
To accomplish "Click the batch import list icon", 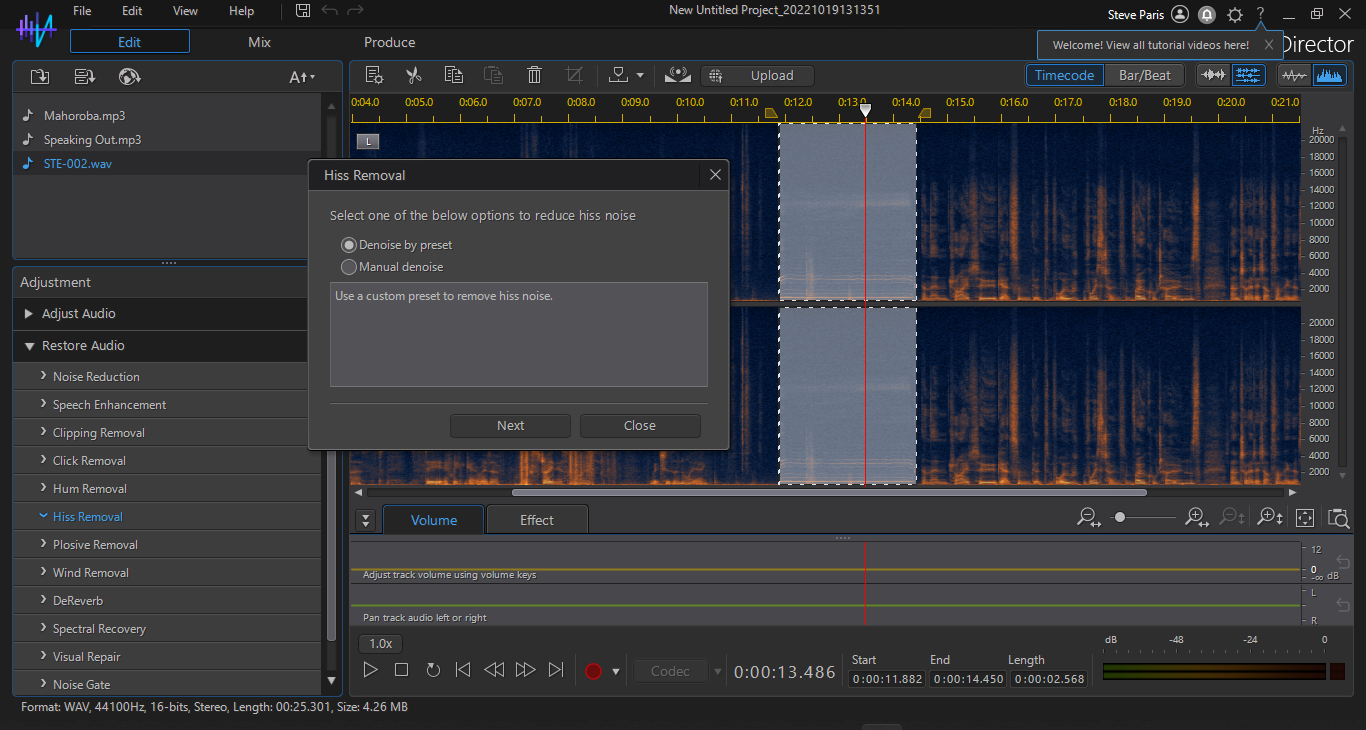I will [85, 76].
